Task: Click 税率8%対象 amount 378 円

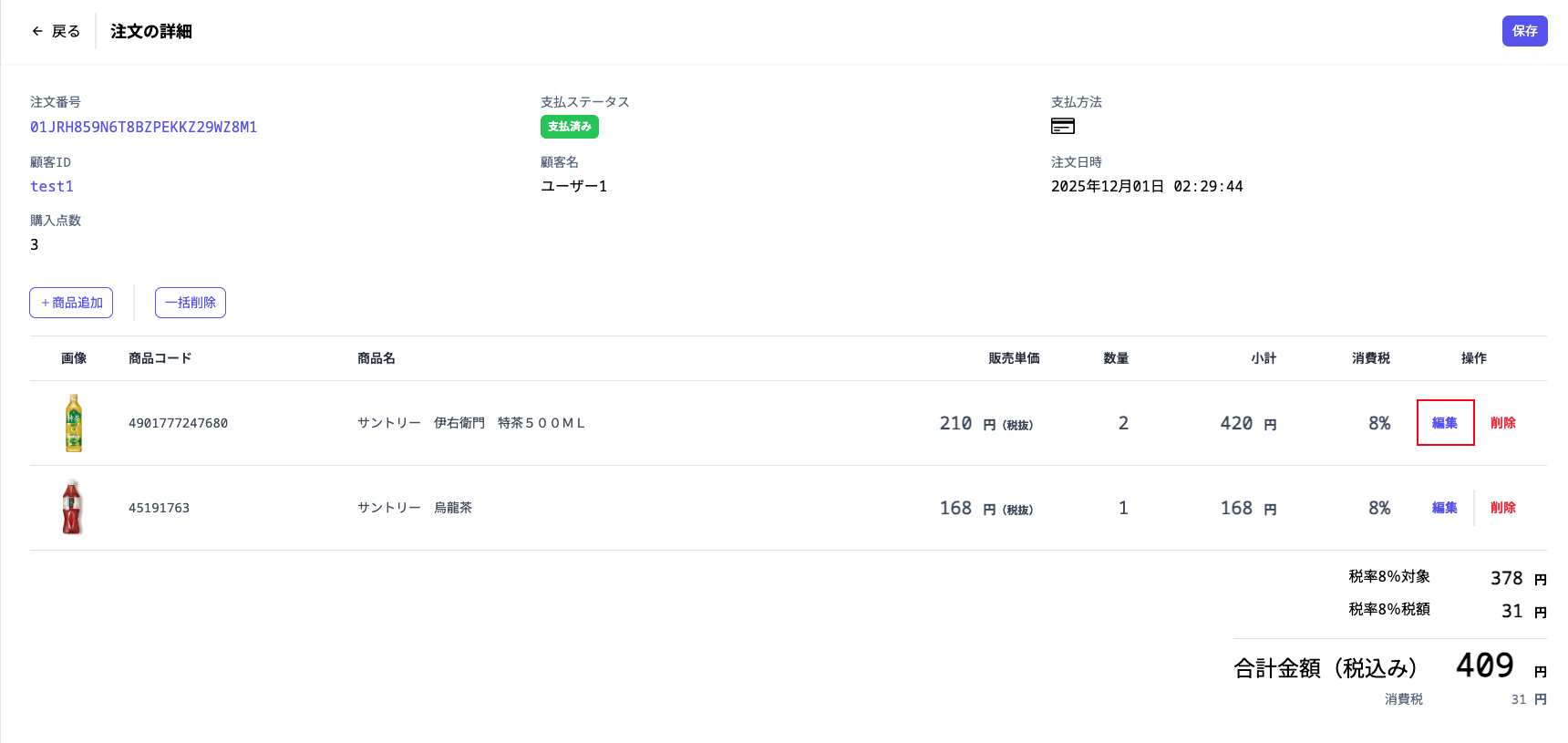Action: [1519, 578]
